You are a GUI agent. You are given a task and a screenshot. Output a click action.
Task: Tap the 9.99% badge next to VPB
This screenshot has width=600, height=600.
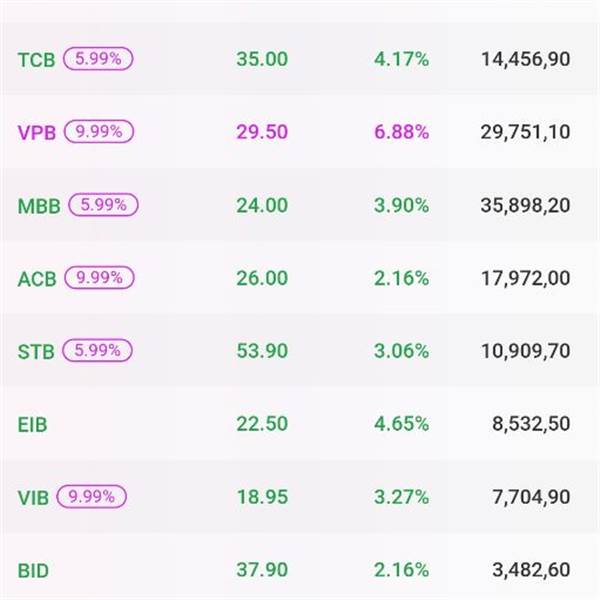click(98, 131)
